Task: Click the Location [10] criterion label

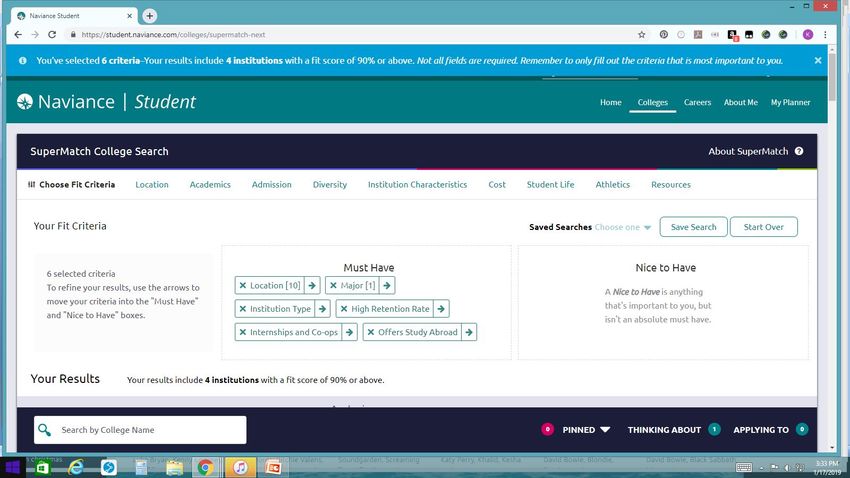Action: point(275,285)
